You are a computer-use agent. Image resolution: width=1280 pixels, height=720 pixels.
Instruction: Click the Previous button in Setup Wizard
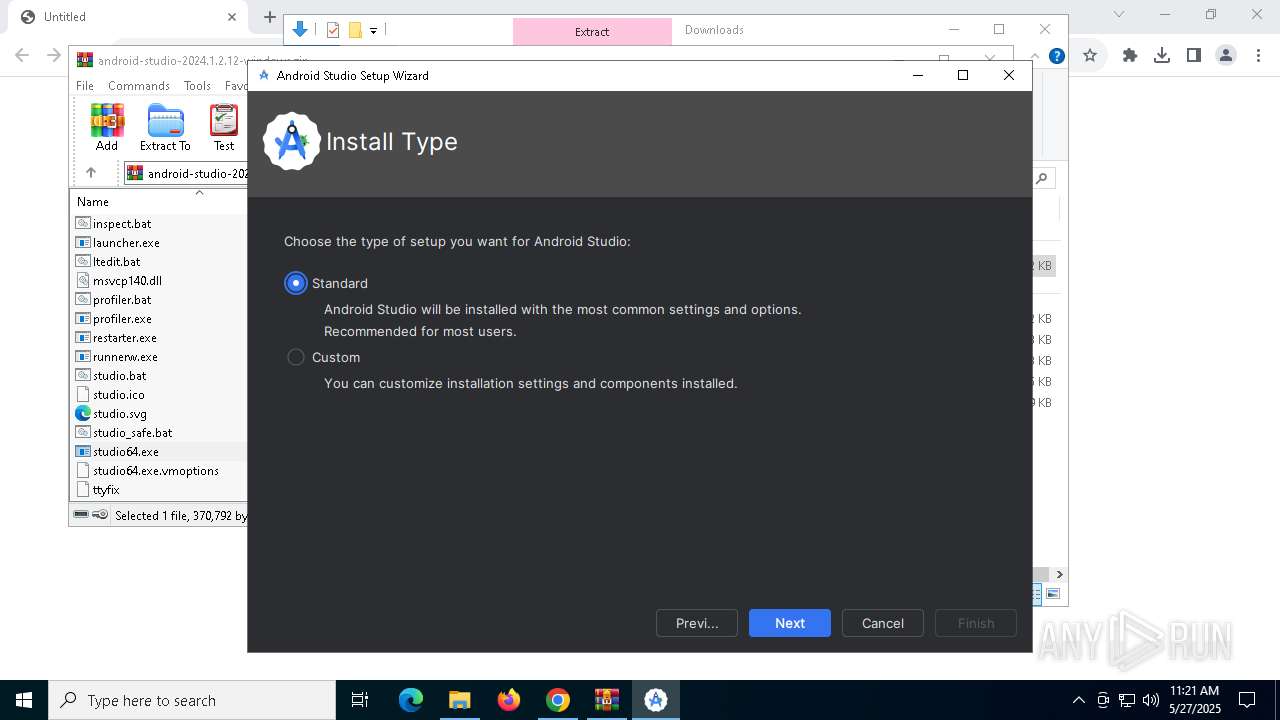click(697, 623)
